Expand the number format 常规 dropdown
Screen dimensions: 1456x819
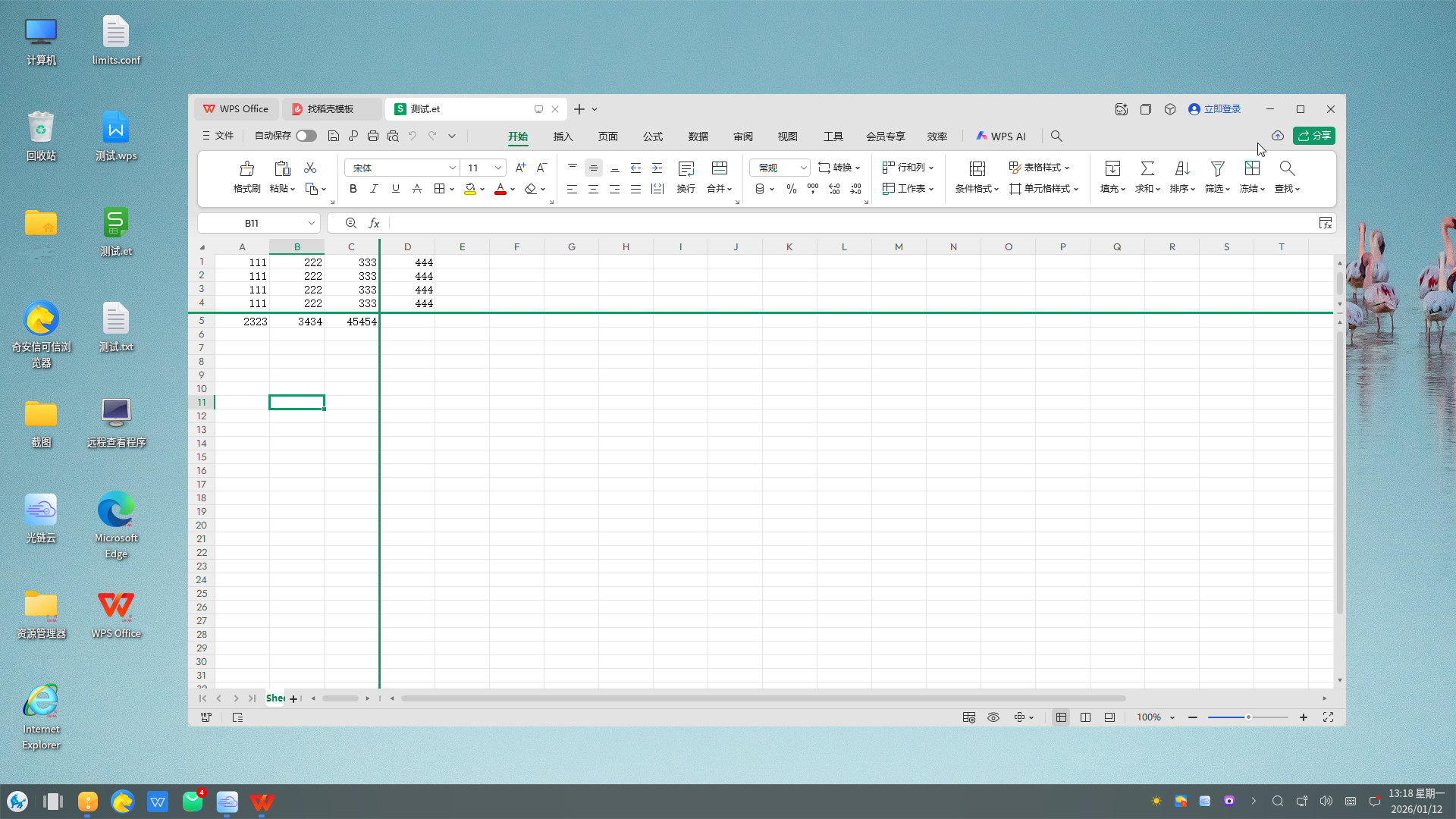coord(803,168)
